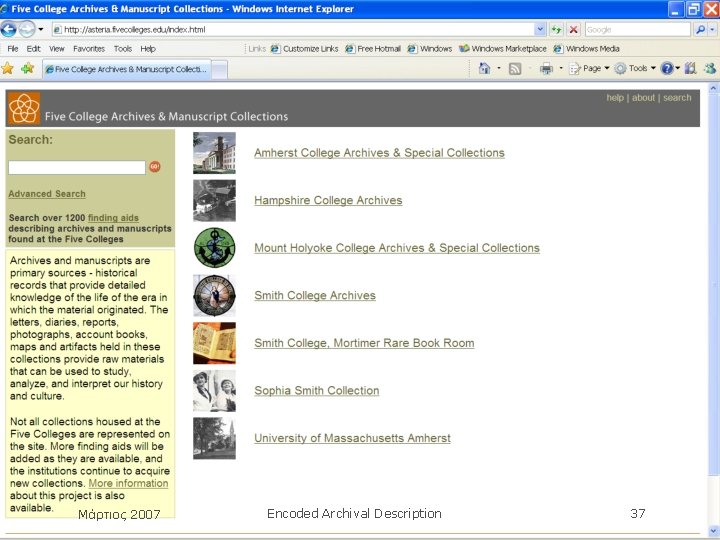
Task: Click the vertical scrollbar up arrow
Action: click(714, 88)
